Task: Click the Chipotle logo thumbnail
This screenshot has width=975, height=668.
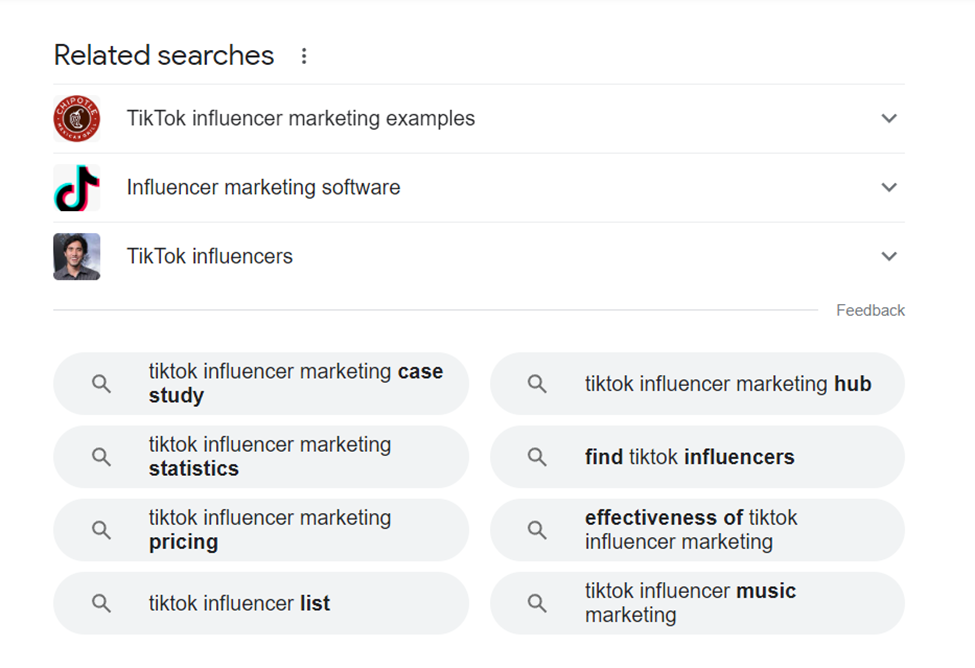Action: (x=76, y=118)
